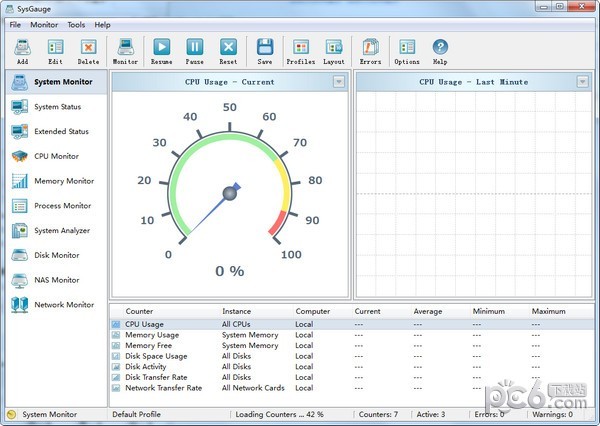Open System Status in the sidebar

click(57, 107)
